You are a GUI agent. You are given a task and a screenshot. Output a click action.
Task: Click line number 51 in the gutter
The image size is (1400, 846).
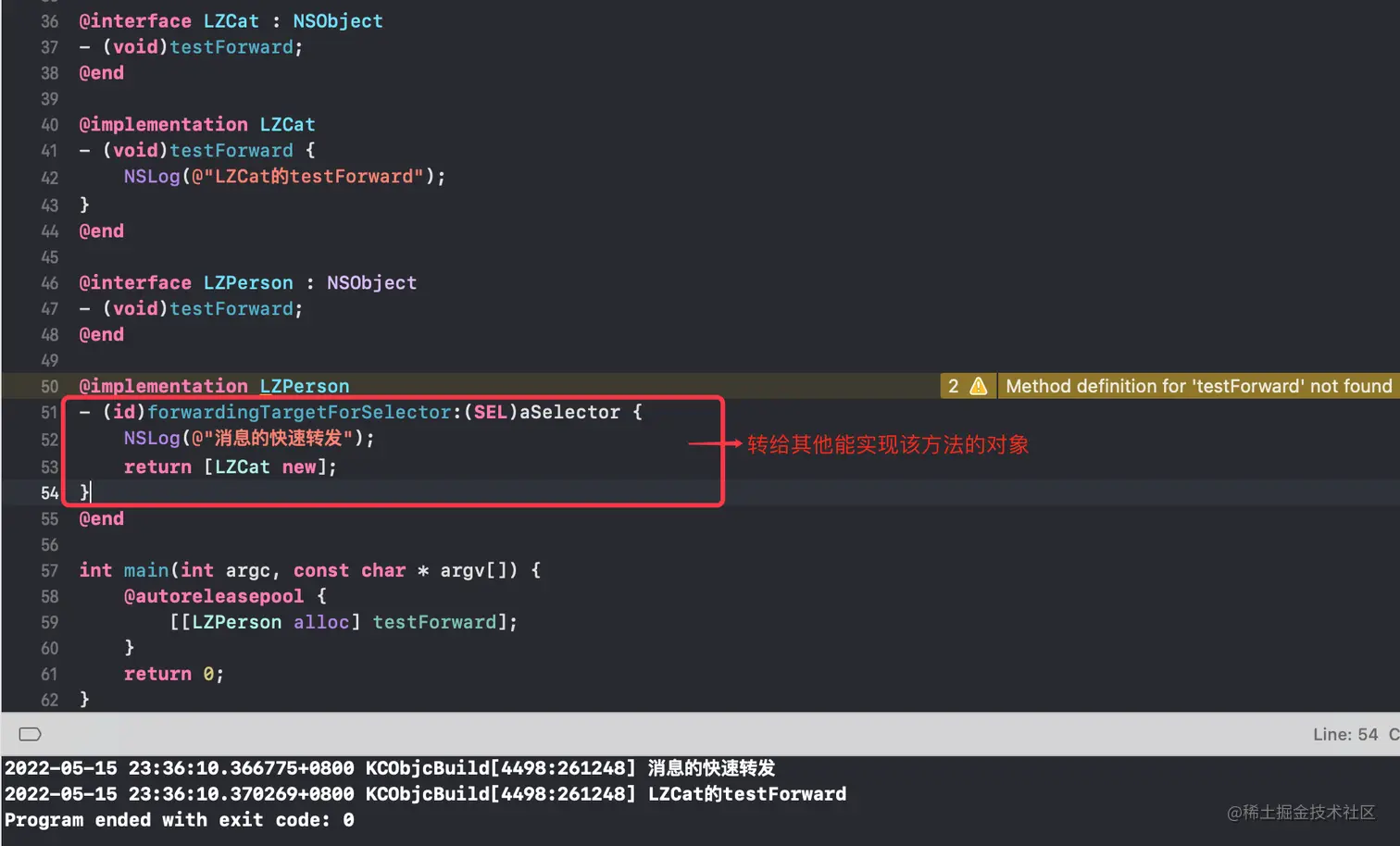click(x=49, y=413)
